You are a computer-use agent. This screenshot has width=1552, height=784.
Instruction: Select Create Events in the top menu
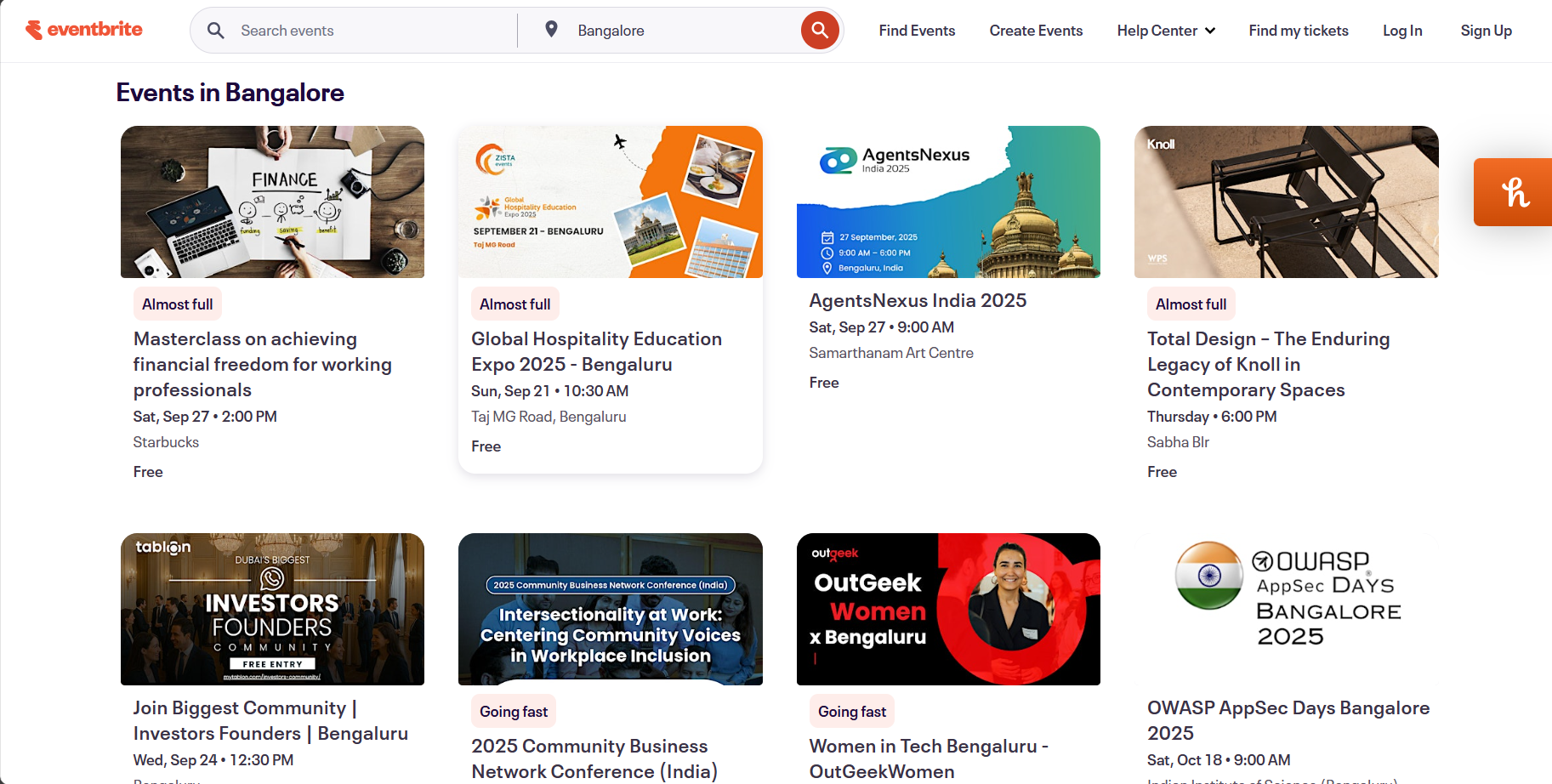click(1036, 30)
